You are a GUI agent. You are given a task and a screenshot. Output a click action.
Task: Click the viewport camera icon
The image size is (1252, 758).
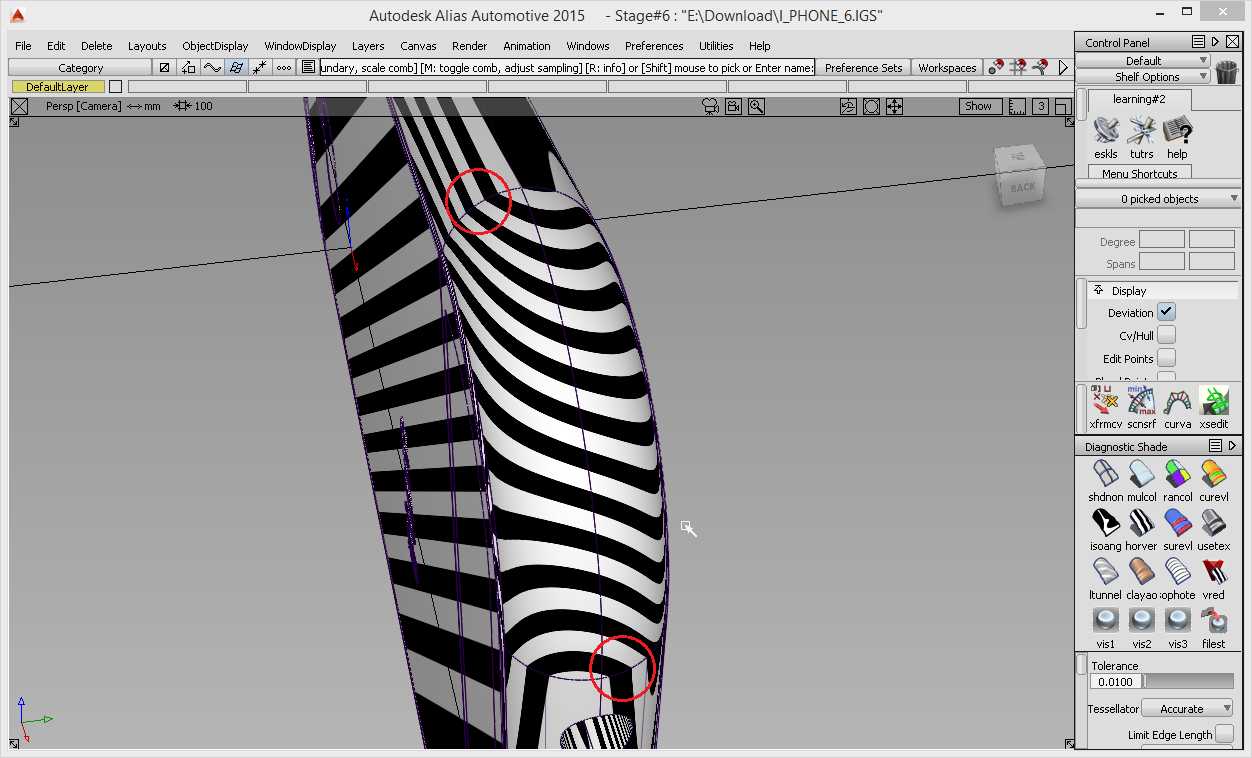[x=710, y=106]
